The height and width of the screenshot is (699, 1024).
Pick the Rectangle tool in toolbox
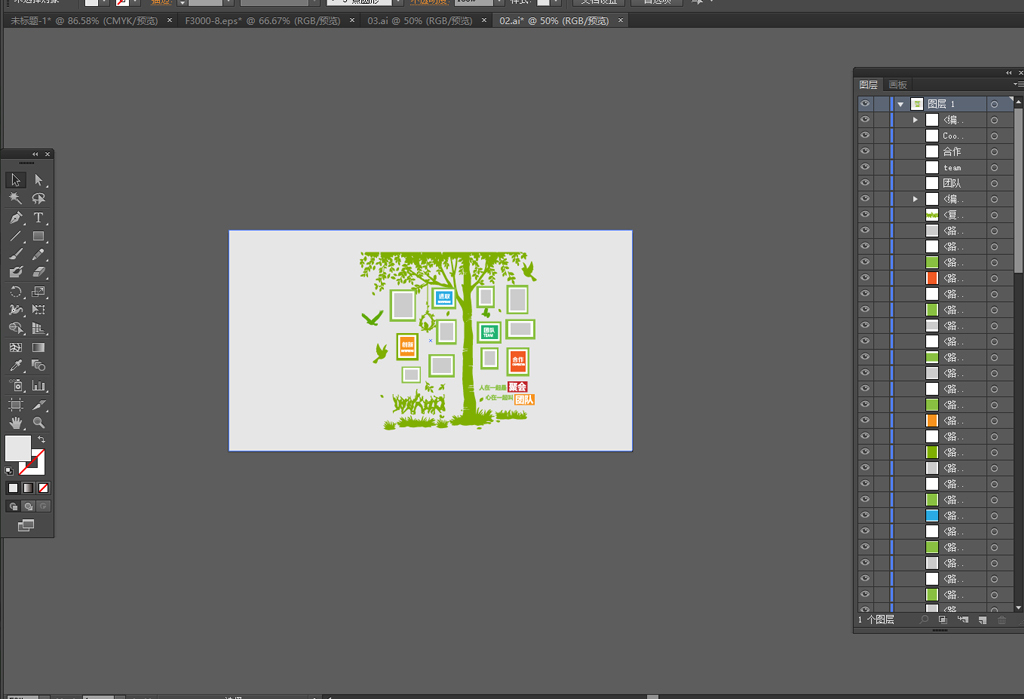click(x=39, y=237)
